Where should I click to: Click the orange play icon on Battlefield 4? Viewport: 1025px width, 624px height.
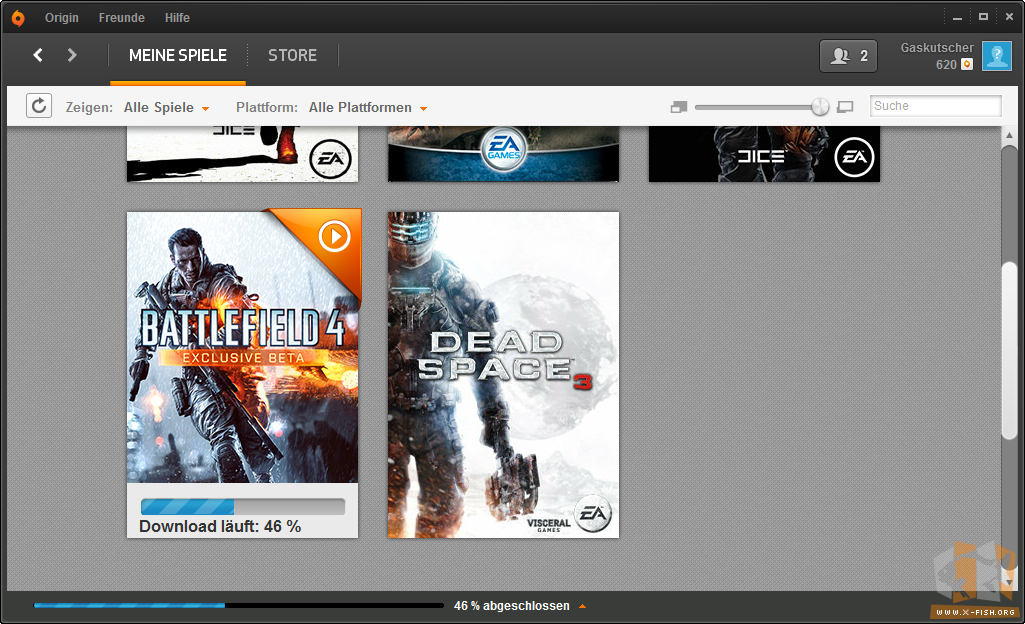click(335, 236)
